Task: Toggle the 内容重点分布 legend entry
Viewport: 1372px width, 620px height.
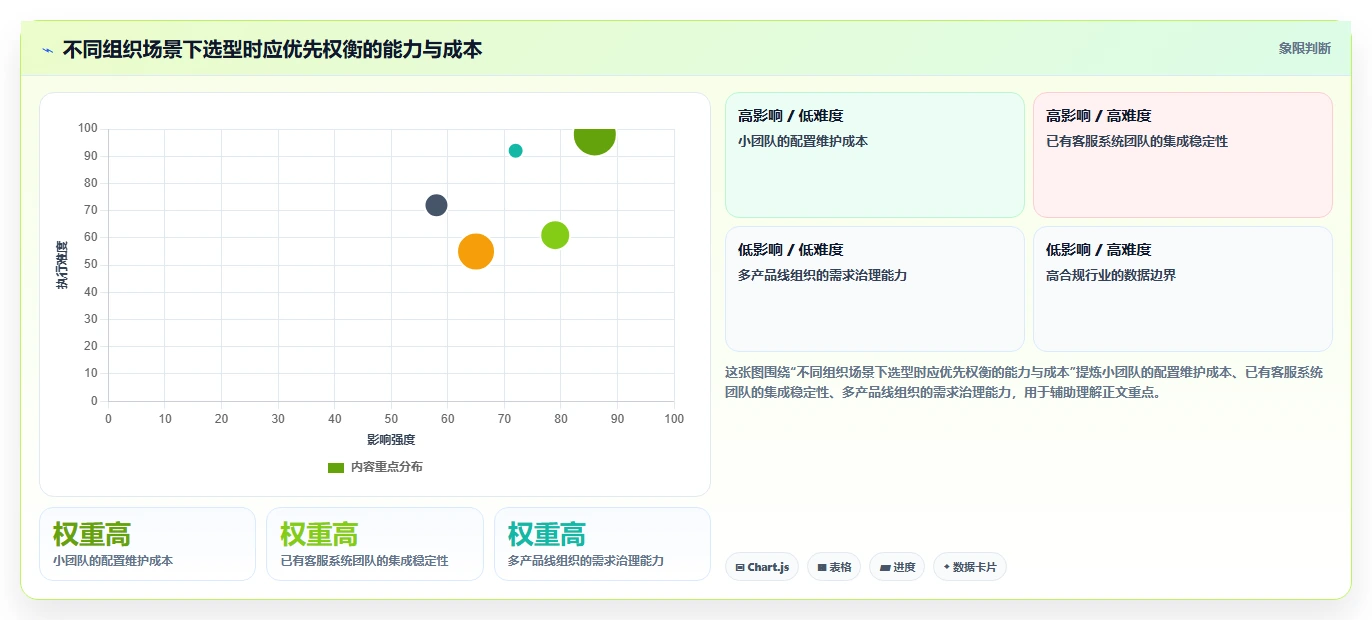Action: point(375,467)
